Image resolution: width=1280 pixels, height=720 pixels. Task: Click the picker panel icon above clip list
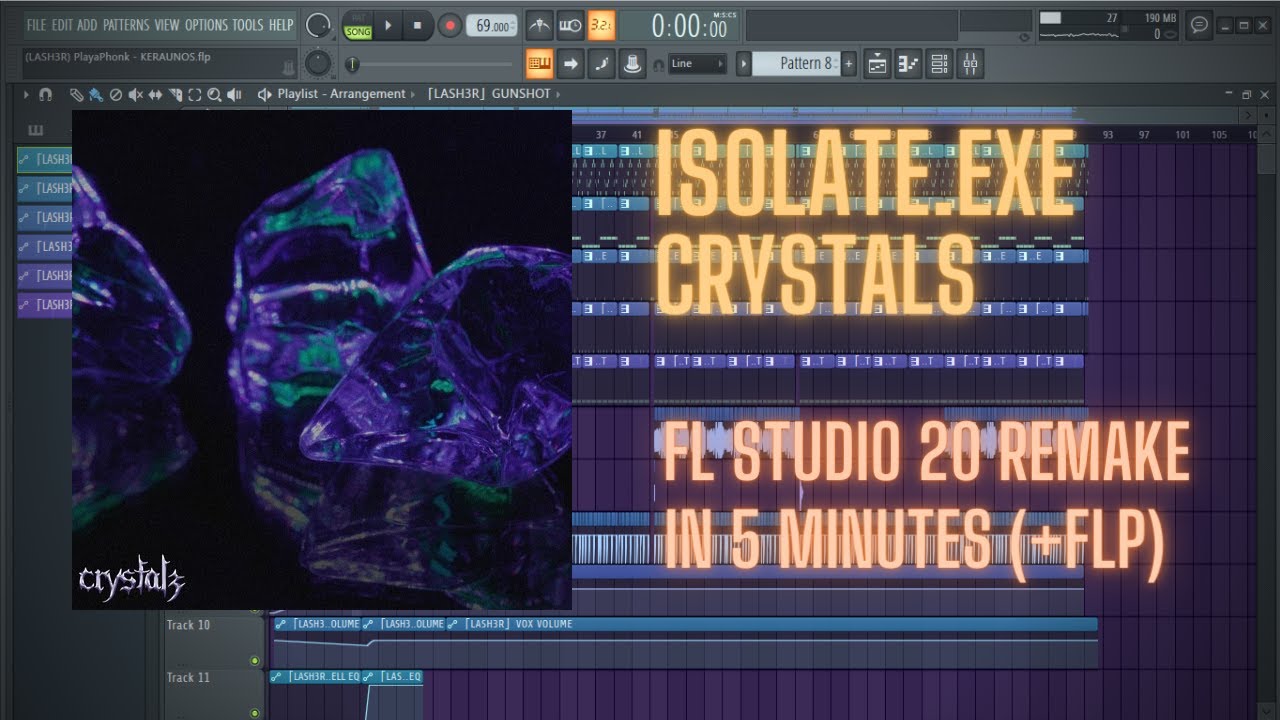tap(36, 130)
